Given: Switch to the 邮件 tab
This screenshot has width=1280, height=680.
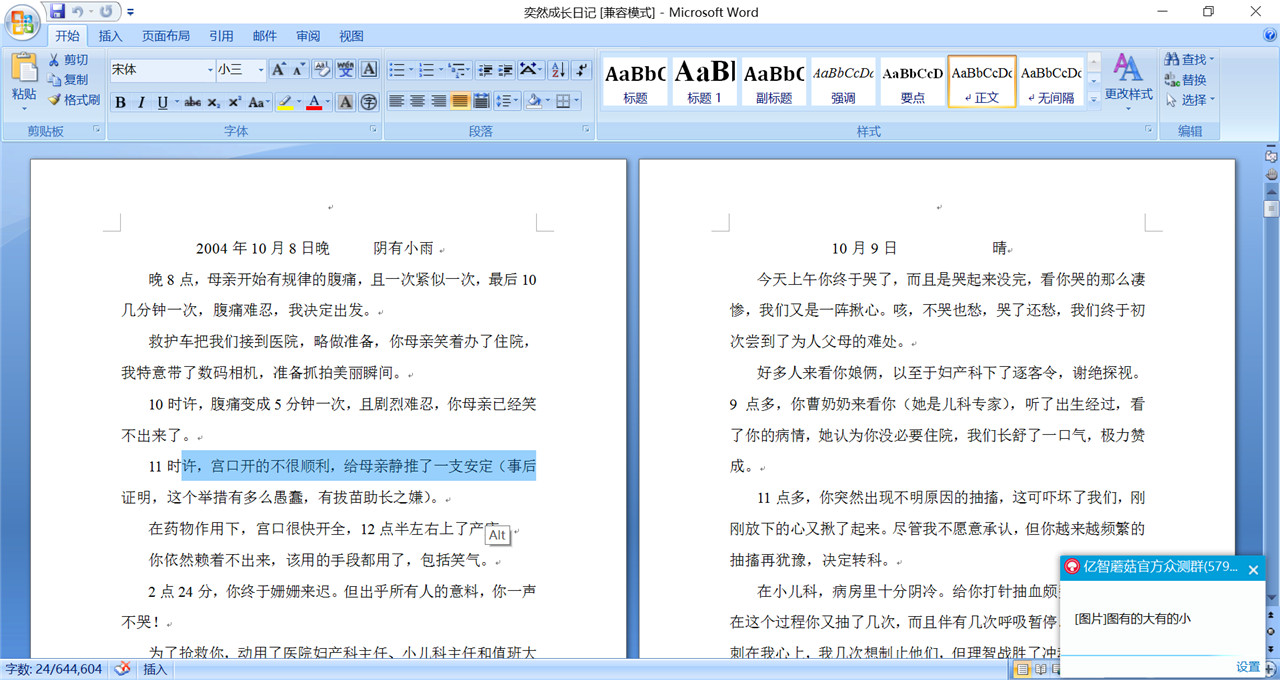Looking at the screenshot, I should tap(265, 36).
